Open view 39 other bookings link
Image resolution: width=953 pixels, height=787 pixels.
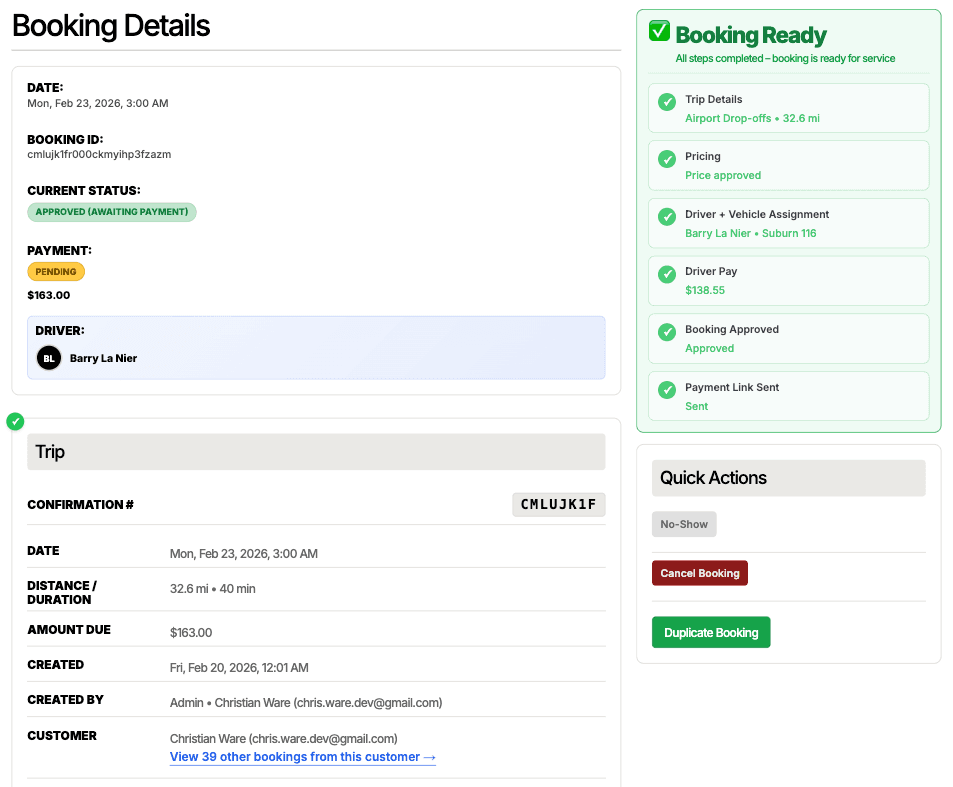302,757
